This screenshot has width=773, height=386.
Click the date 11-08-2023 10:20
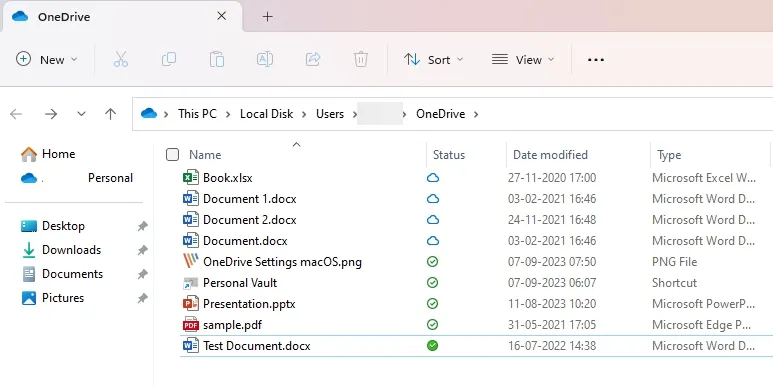[552, 304]
